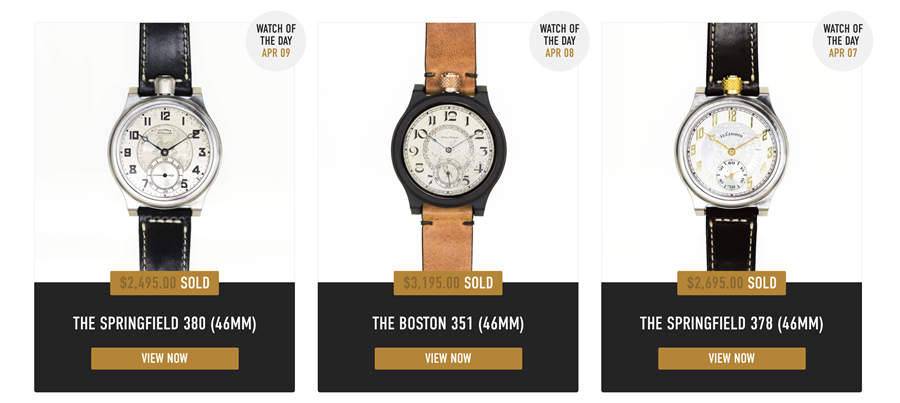This screenshot has width=900, height=403.
Task: Click the gold crown of the Springfield 378
Action: 732,85
